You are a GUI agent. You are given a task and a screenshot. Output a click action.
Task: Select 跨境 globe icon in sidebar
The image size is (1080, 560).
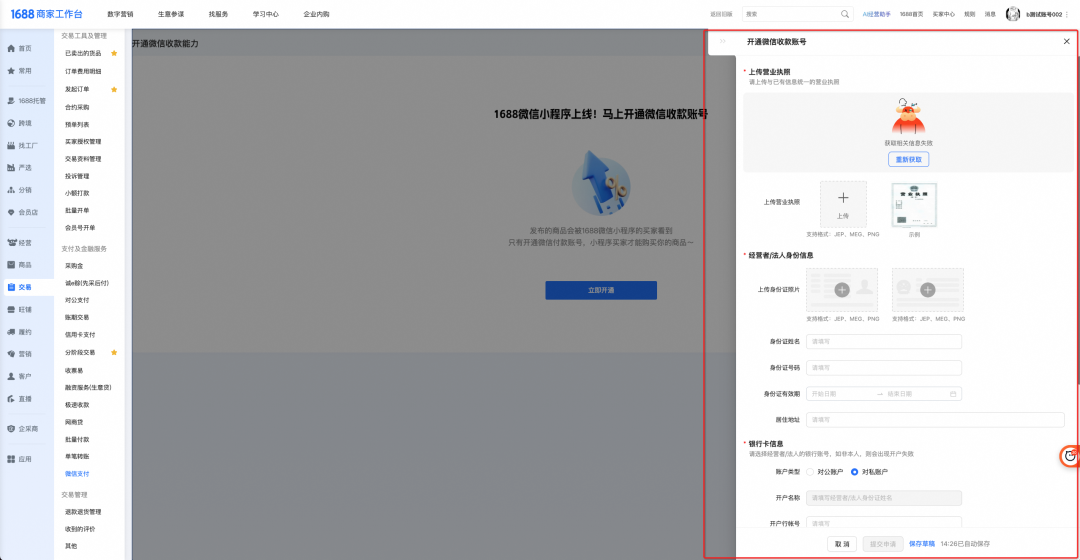coord(11,123)
